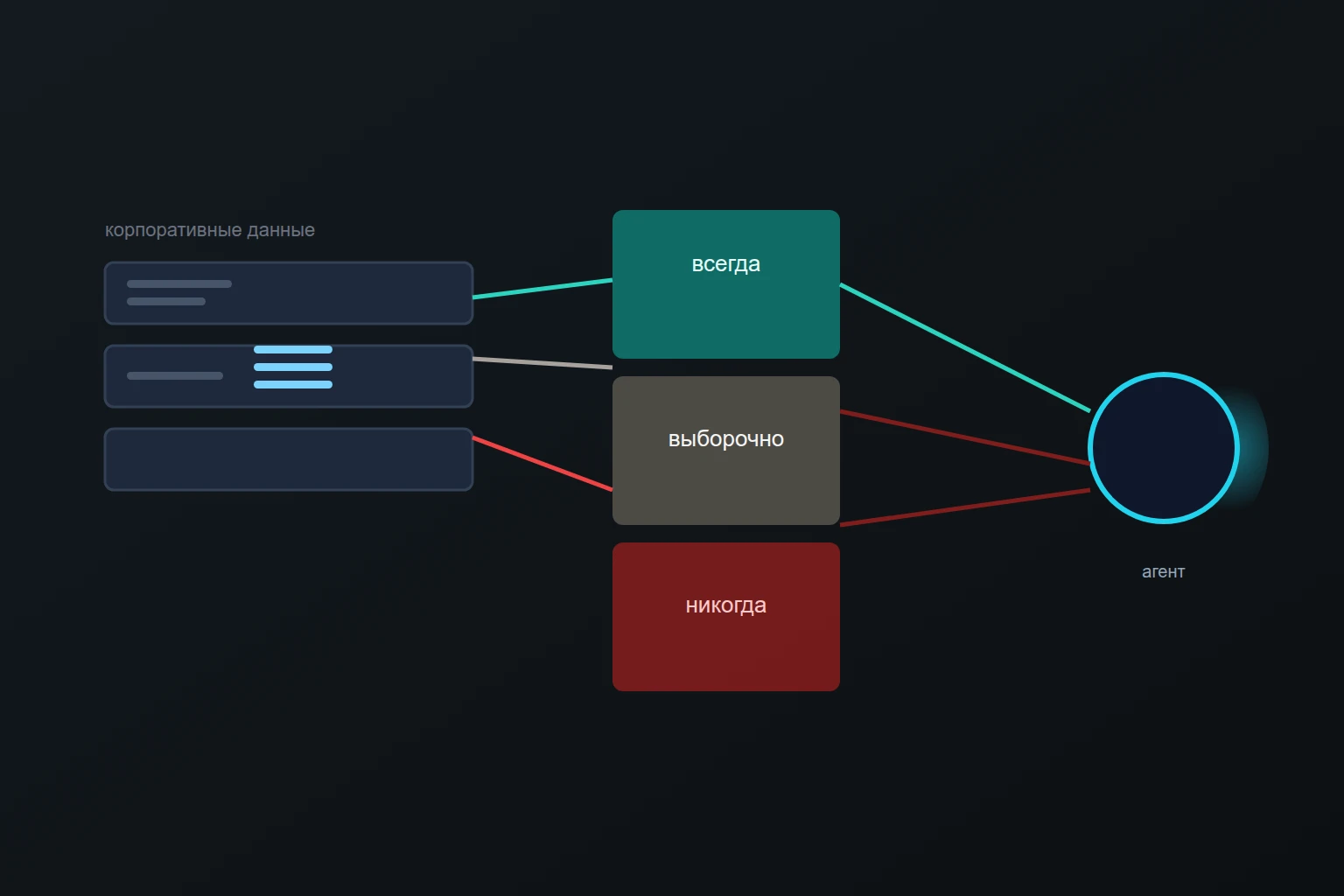The height and width of the screenshot is (896, 1344).
Task: Click the gray placeholder line in second card
Action: pos(175,375)
